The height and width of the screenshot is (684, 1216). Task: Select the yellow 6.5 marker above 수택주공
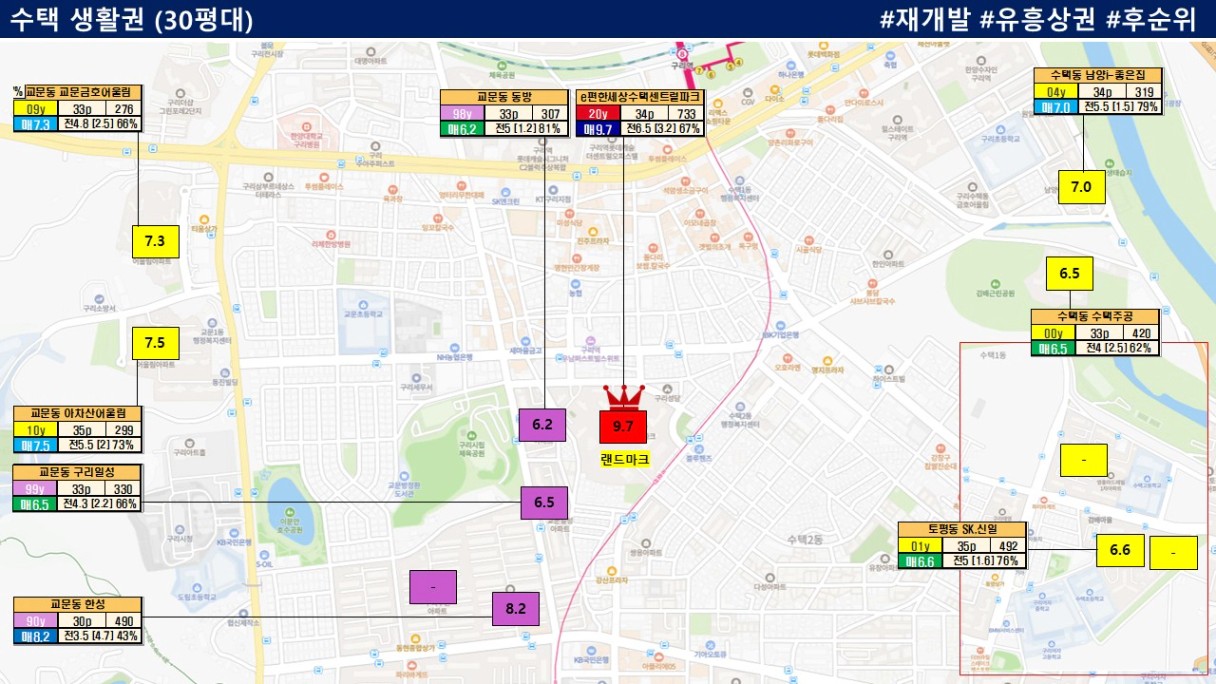pyautogui.click(x=1069, y=274)
